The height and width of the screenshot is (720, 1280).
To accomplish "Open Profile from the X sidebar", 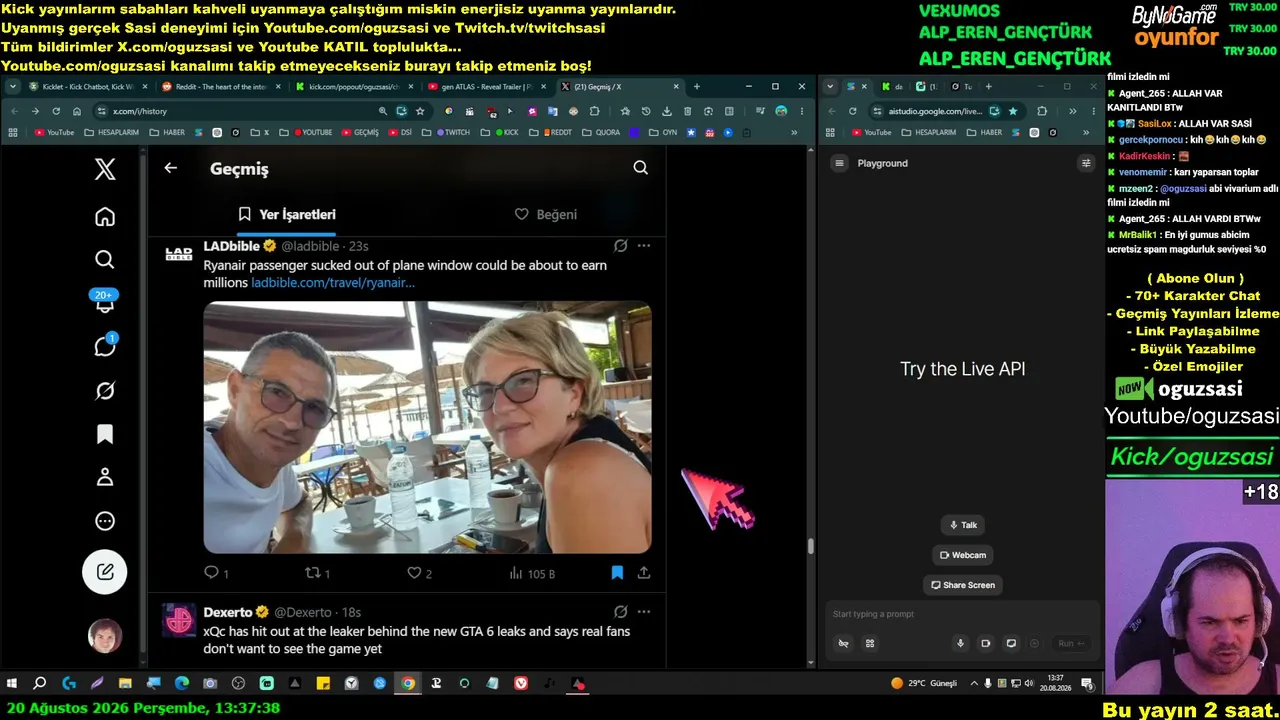I will pyautogui.click(x=105, y=477).
